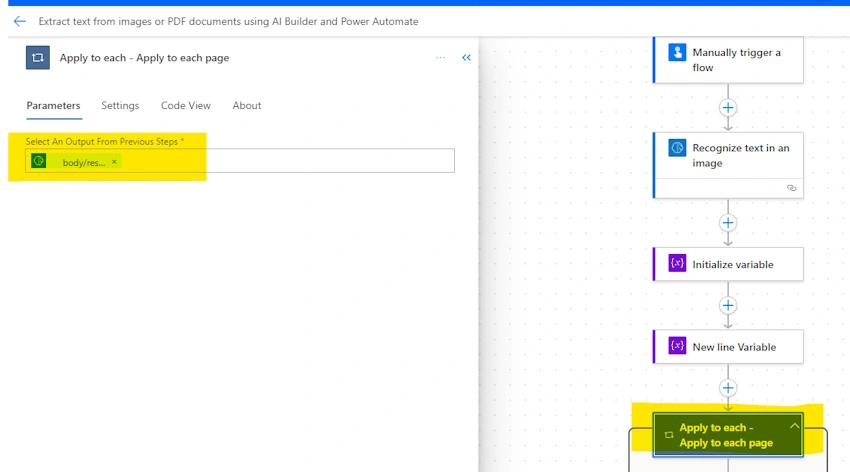This screenshot has width=850, height=472.
Task: Remove the body/res... token with x
Action: coord(114,161)
